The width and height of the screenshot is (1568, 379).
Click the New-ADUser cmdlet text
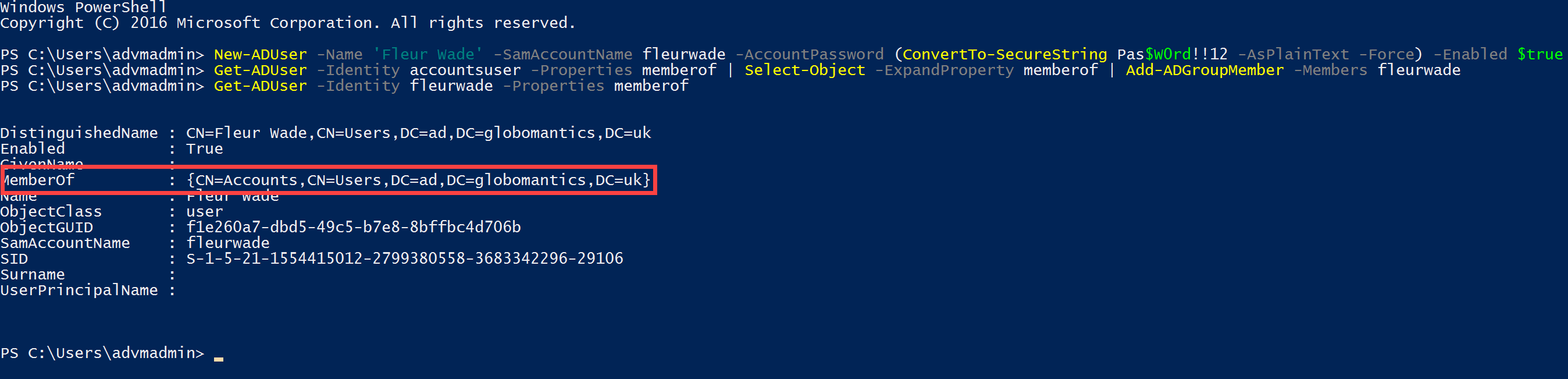pos(260,54)
